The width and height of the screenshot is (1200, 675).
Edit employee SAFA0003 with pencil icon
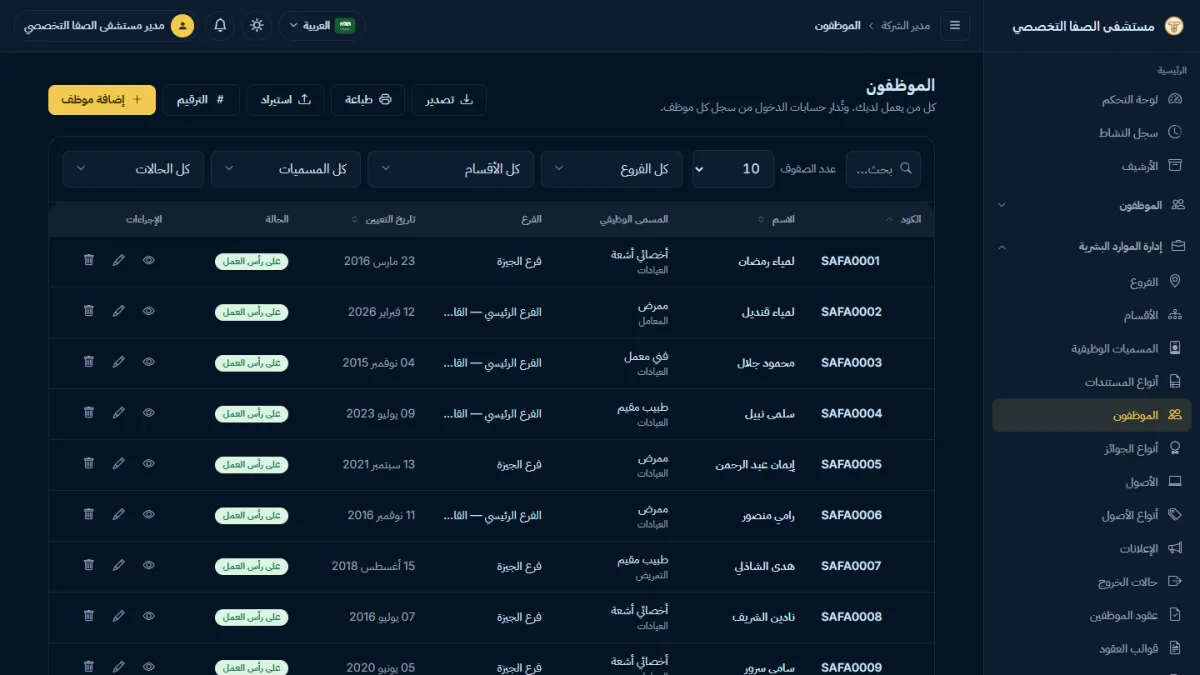pyautogui.click(x=119, y=362)
